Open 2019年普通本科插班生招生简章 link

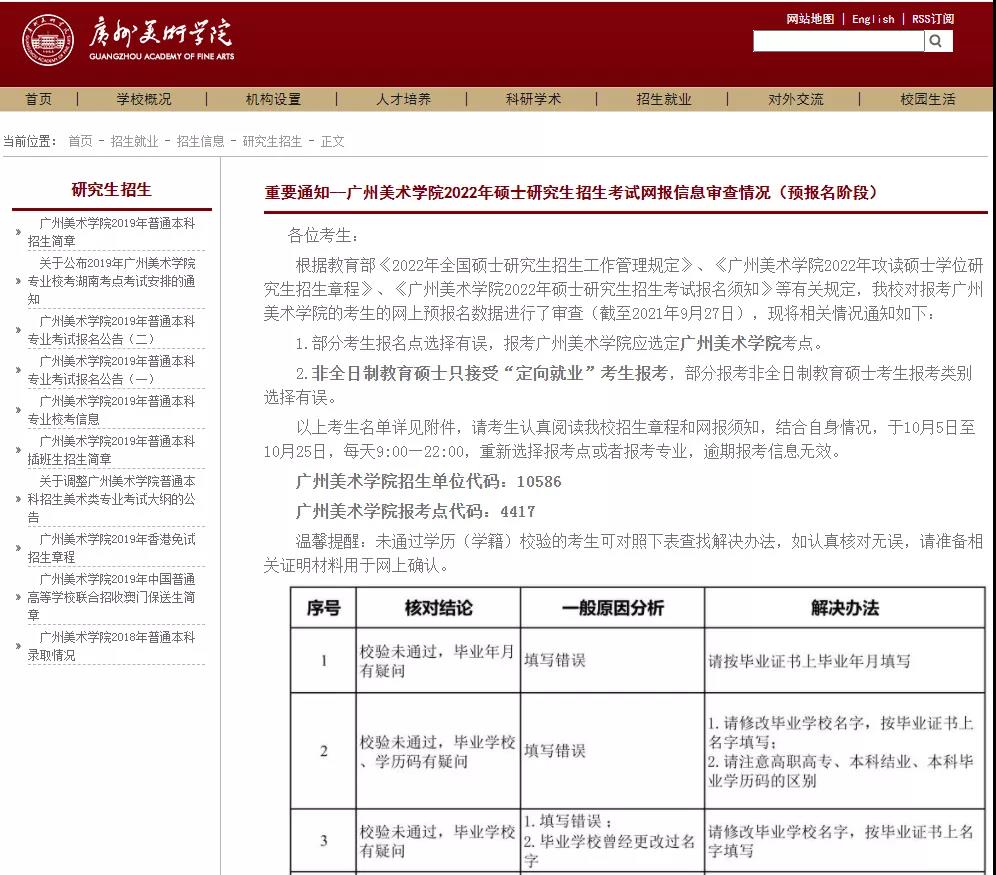click(112, 450)
